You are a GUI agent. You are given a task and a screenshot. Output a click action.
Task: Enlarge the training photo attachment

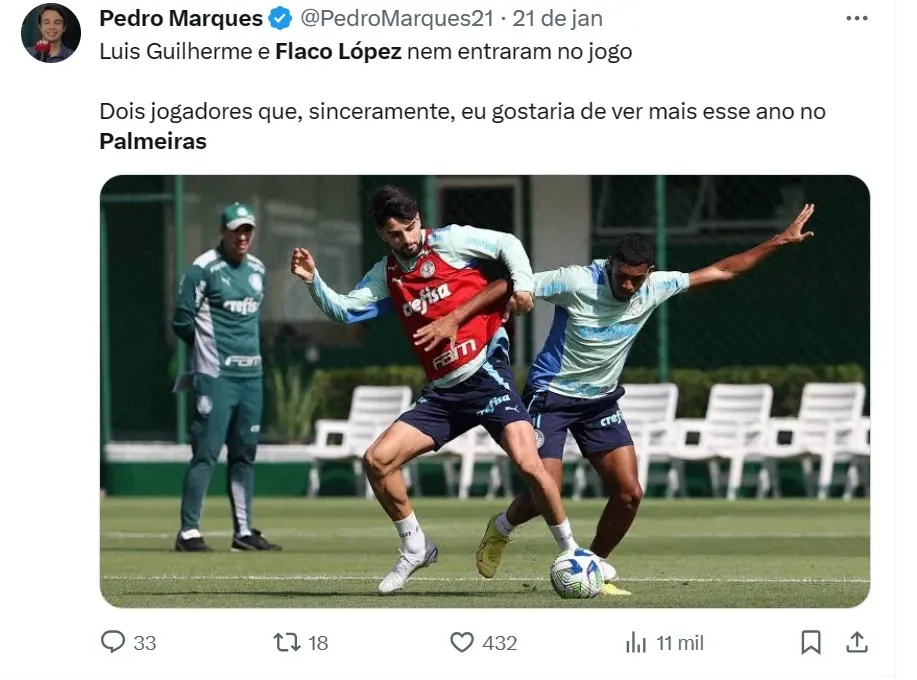(485, 391)
